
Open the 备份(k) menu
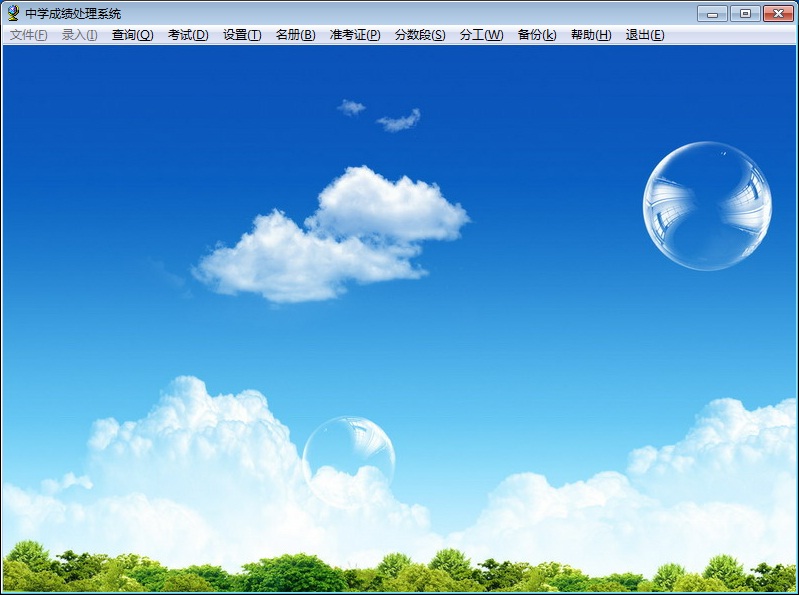coord(537,35)
